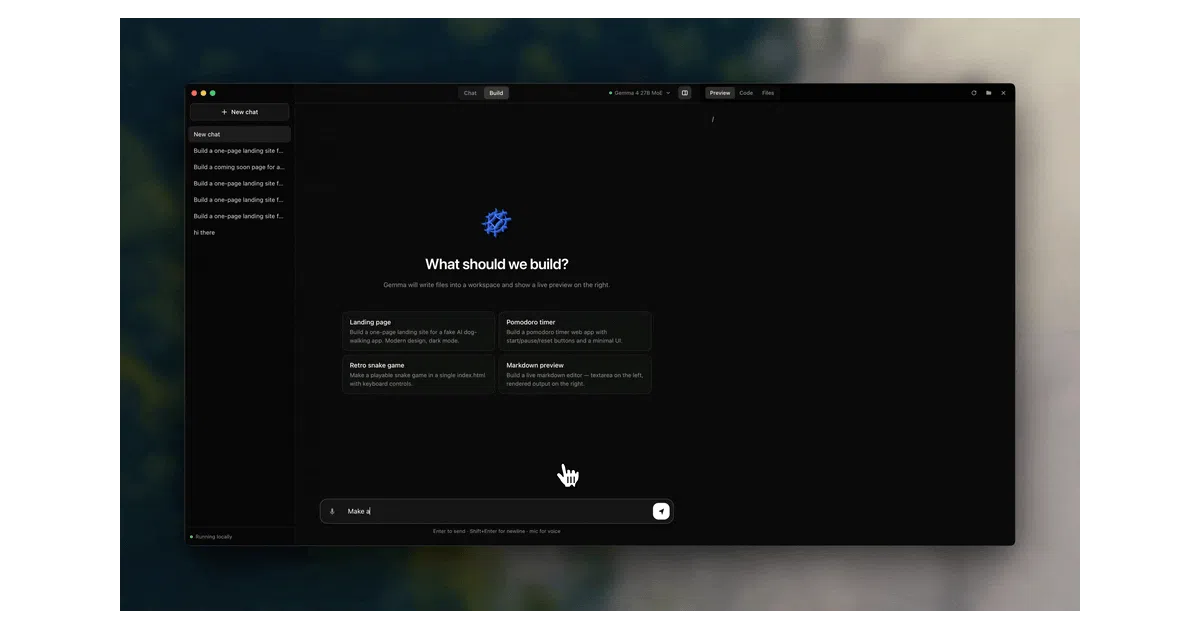Select the Files tab
This screenshot has height=630, width=1200.
[768, 93]
